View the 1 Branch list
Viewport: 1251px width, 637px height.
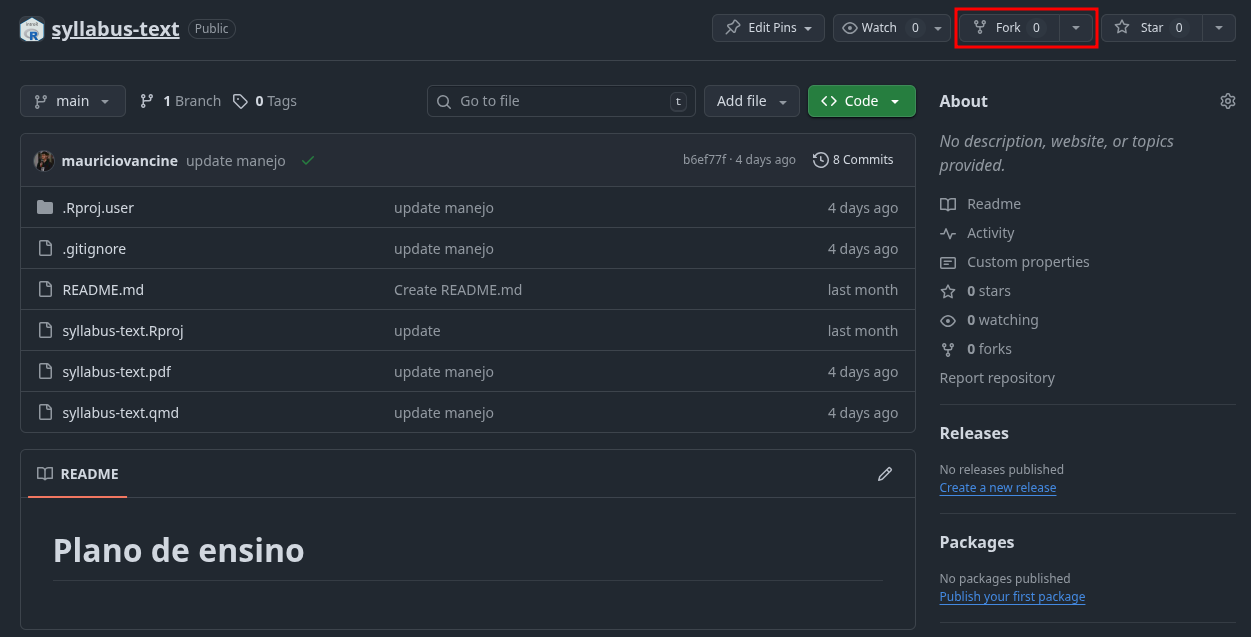point(180,101)
